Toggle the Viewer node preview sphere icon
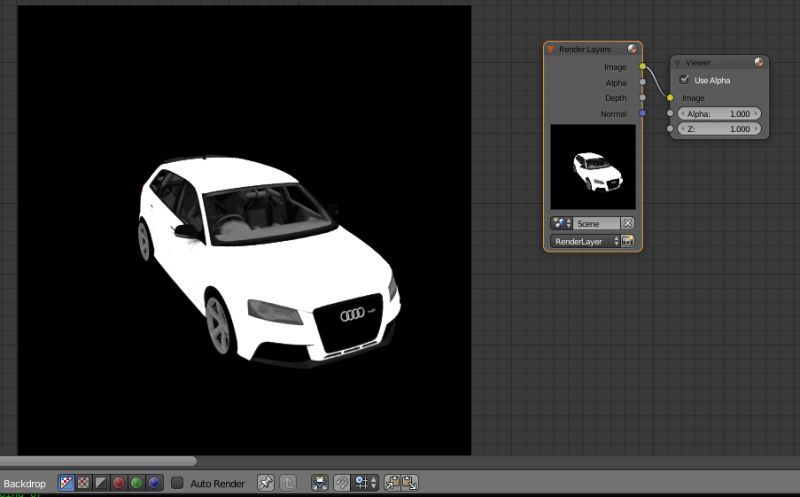800x497 pixels. (759, 62)
